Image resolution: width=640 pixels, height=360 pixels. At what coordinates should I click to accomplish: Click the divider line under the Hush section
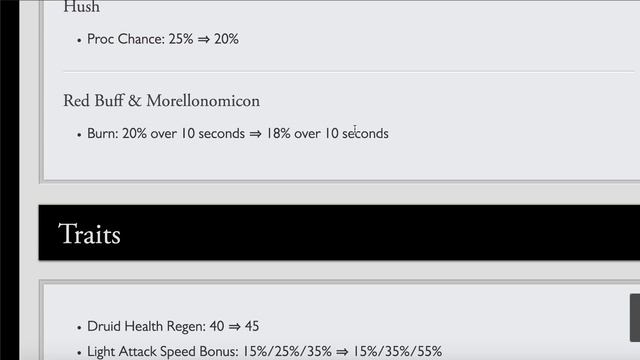[x=349, y=71]
